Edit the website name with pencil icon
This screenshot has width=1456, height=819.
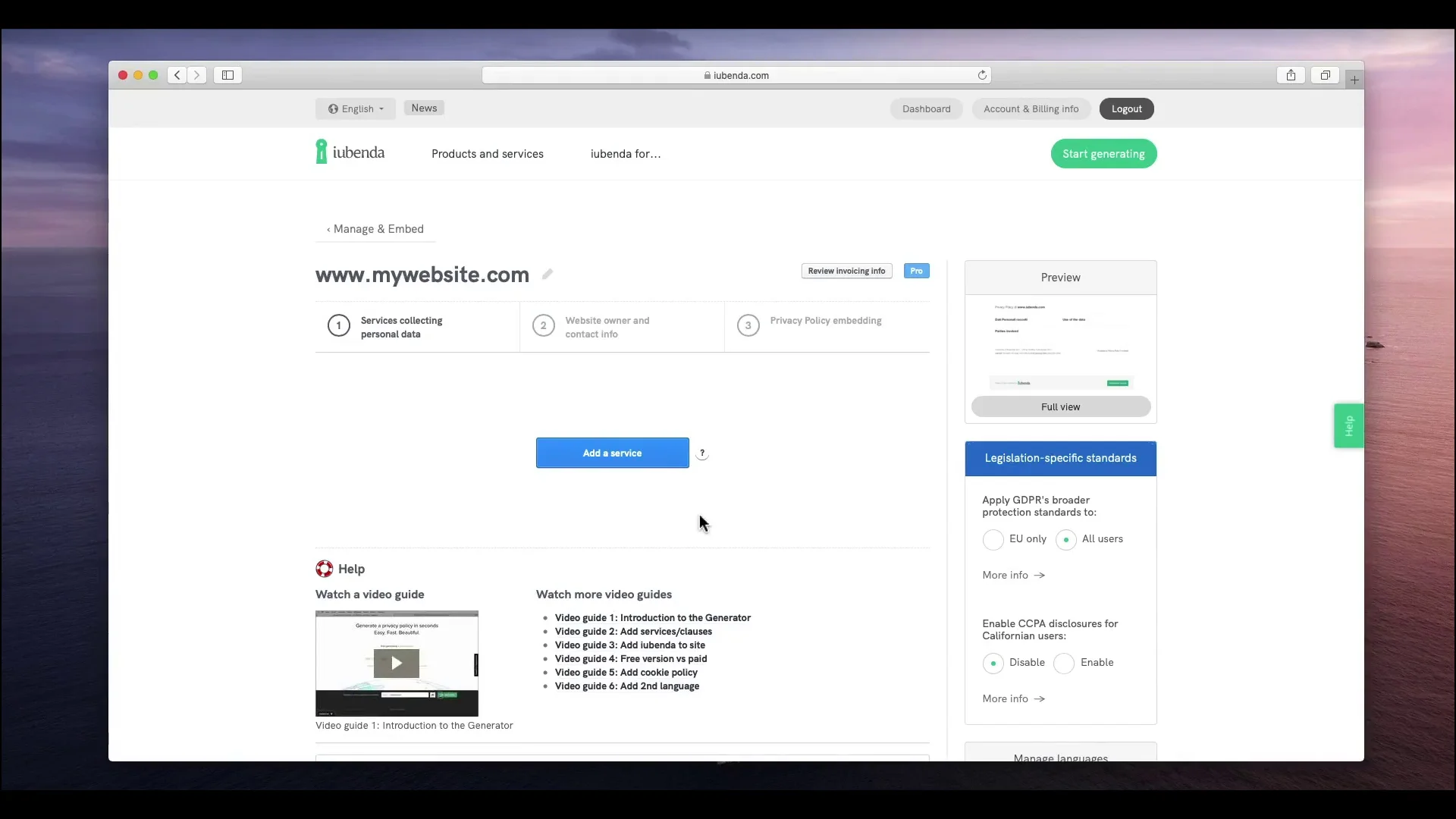548,275
